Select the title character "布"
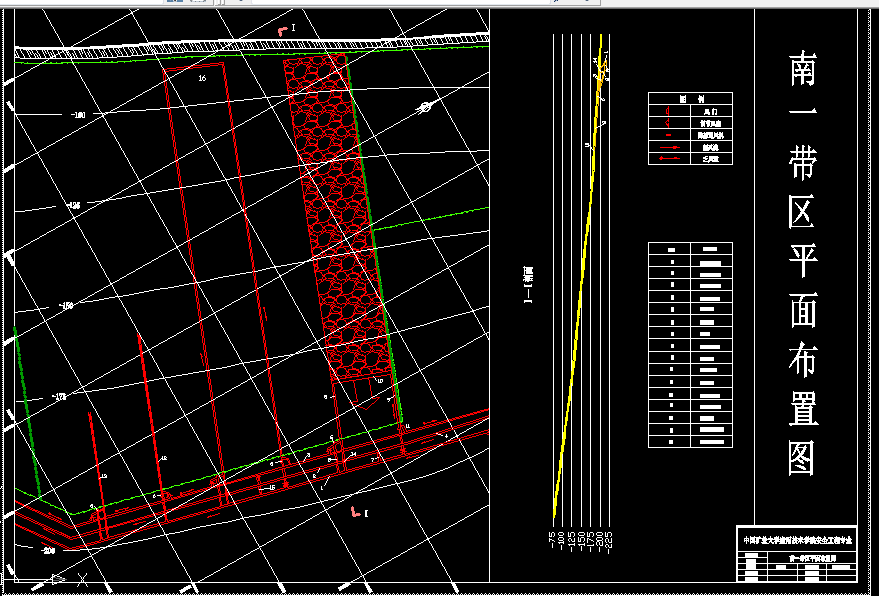 coord(803,359)
